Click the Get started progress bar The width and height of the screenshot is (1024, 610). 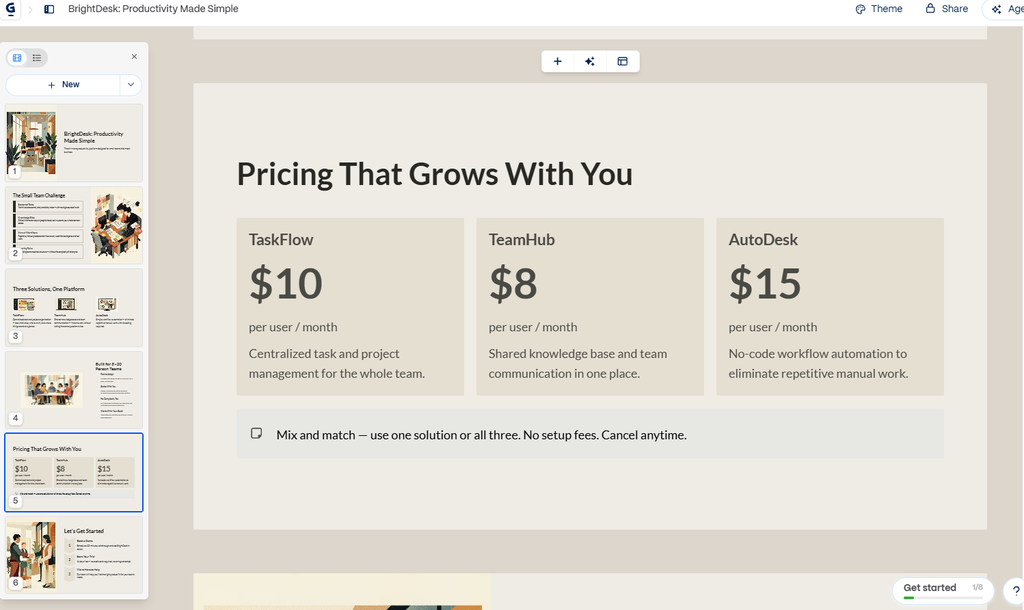coord(942,598)
